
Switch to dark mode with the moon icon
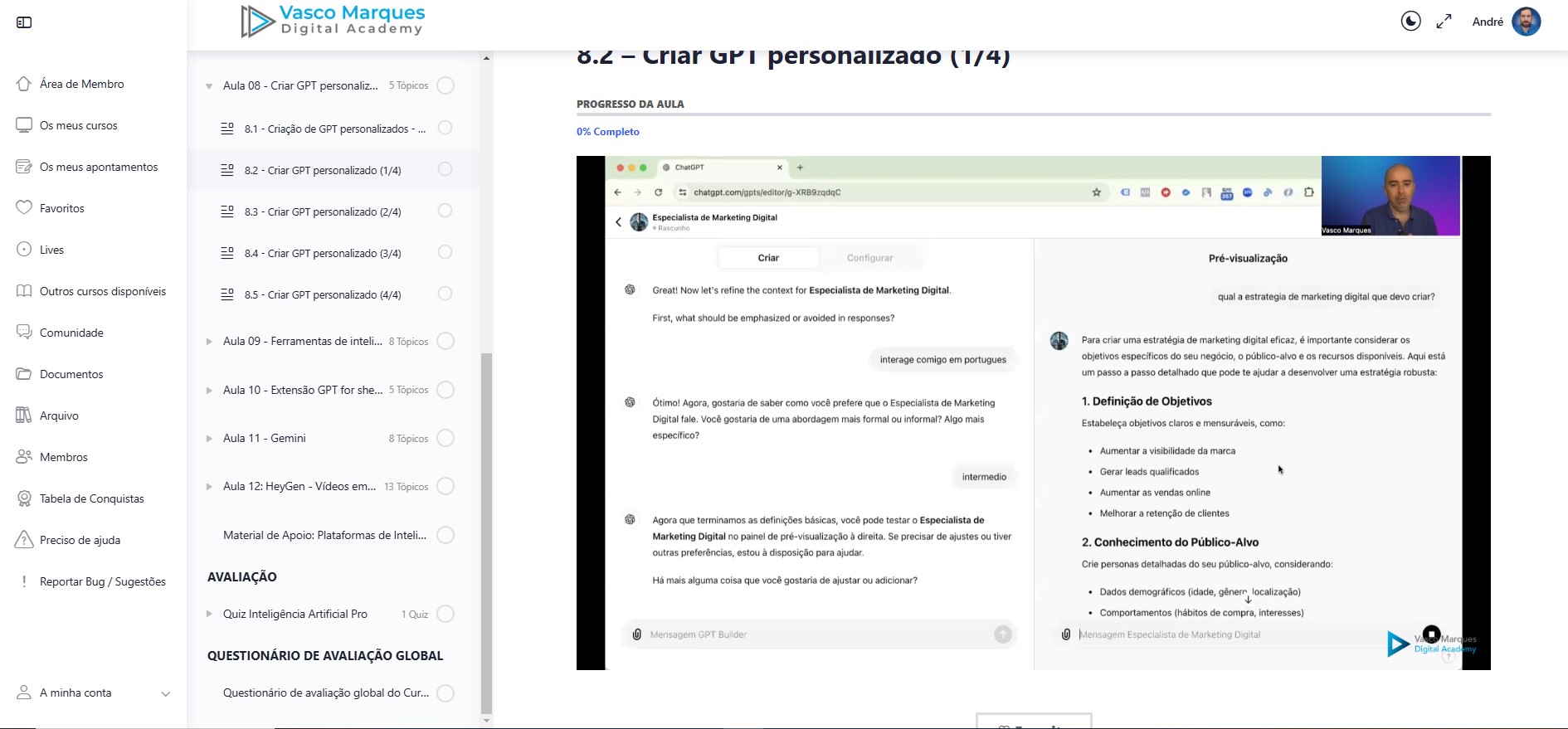point(1410,22)
